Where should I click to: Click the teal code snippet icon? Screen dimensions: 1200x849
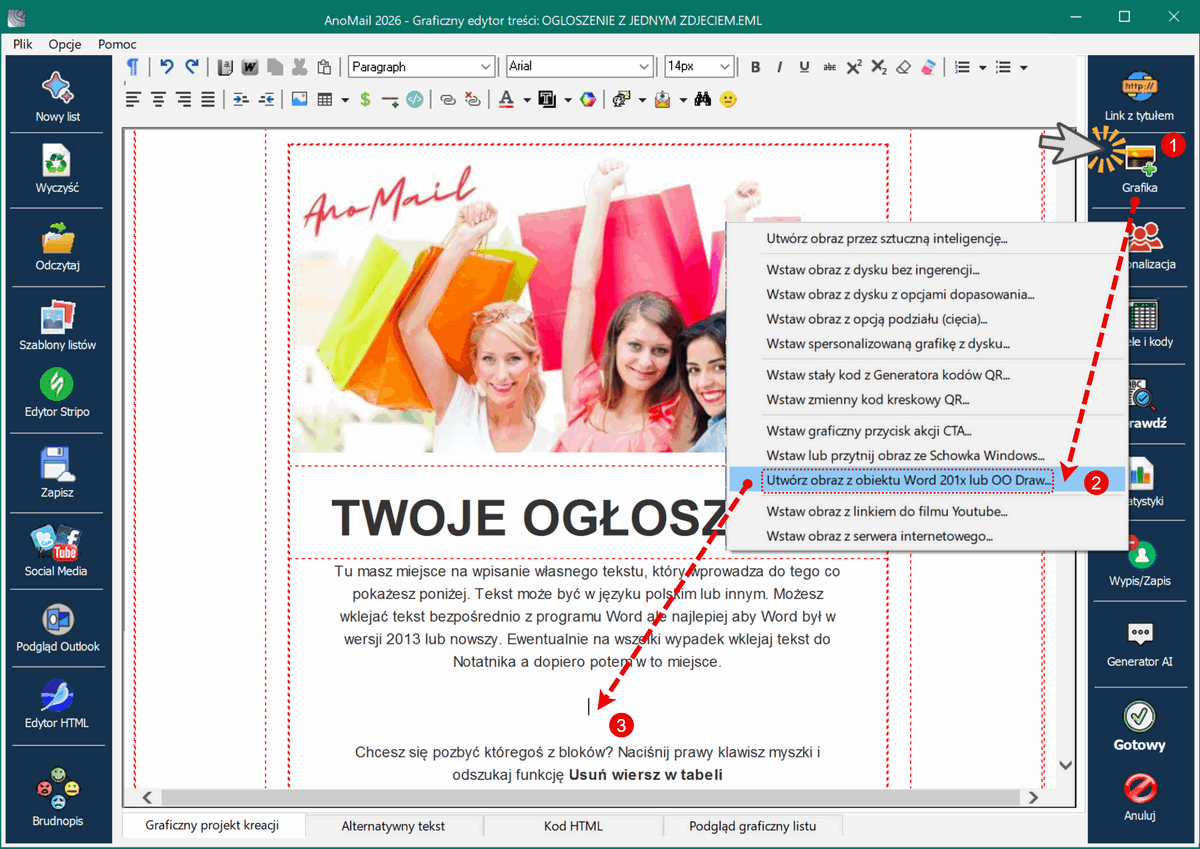(x=414, y=99)
